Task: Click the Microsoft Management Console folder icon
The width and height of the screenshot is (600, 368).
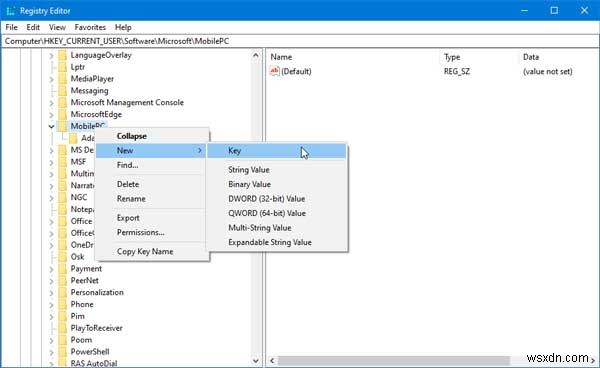Action: click(62, 103)
